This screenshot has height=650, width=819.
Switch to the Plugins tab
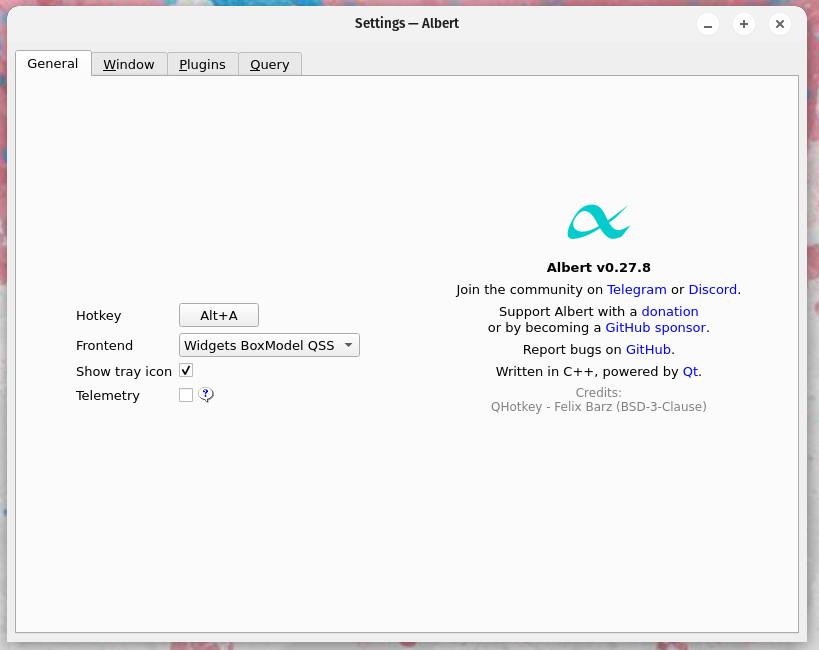coord(202,64)
